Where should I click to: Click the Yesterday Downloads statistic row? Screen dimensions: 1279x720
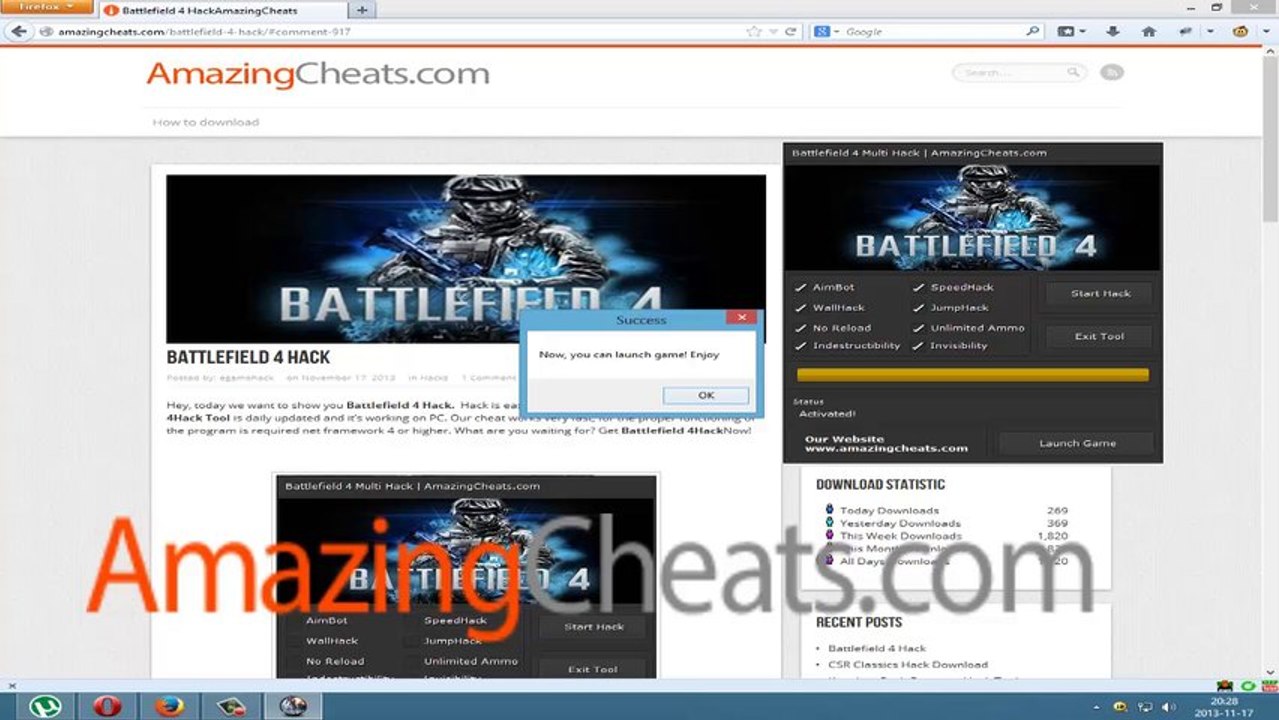tap(946, 523)
